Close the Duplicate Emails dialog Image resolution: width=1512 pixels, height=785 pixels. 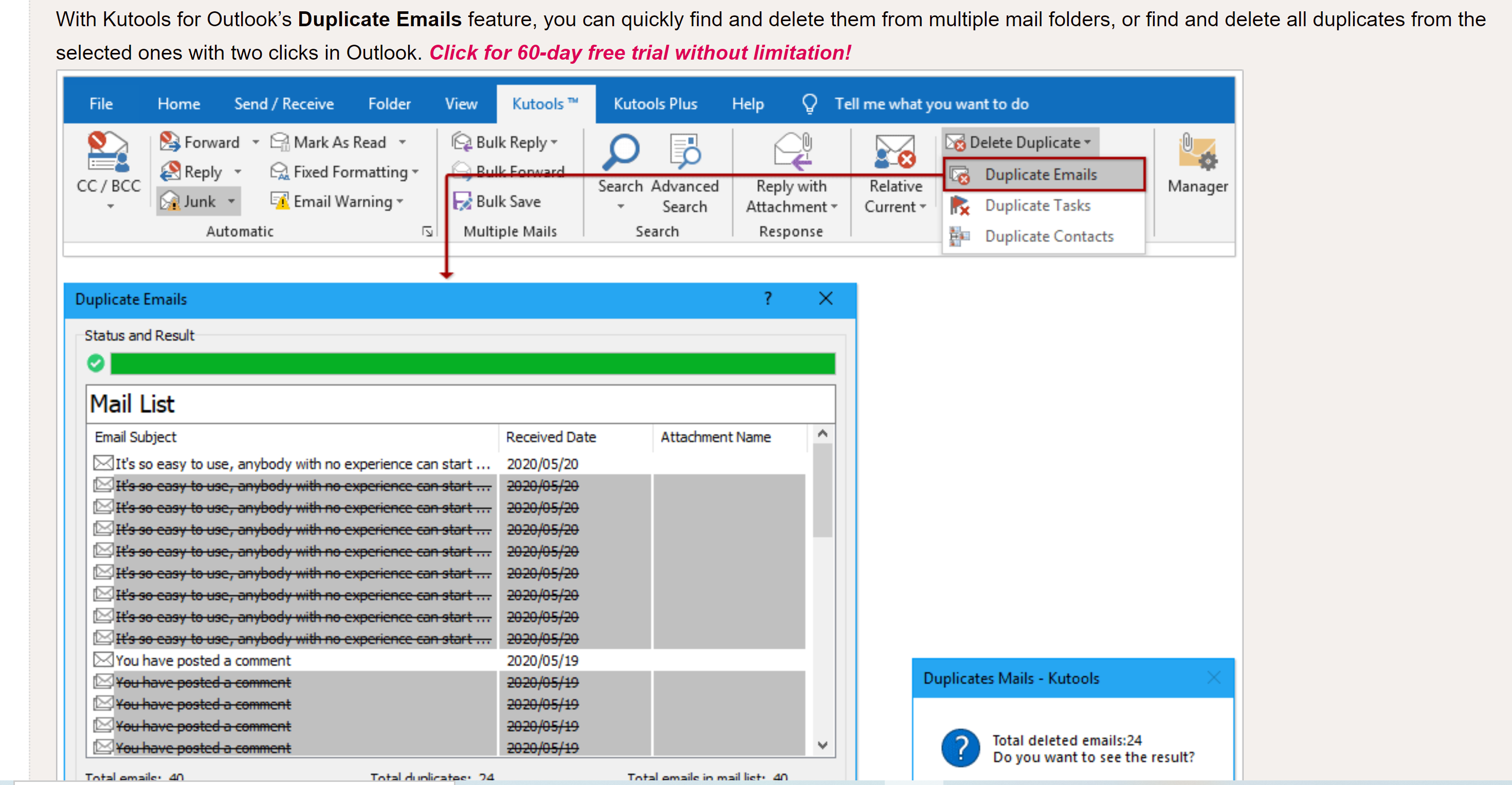tap(825, 298)
